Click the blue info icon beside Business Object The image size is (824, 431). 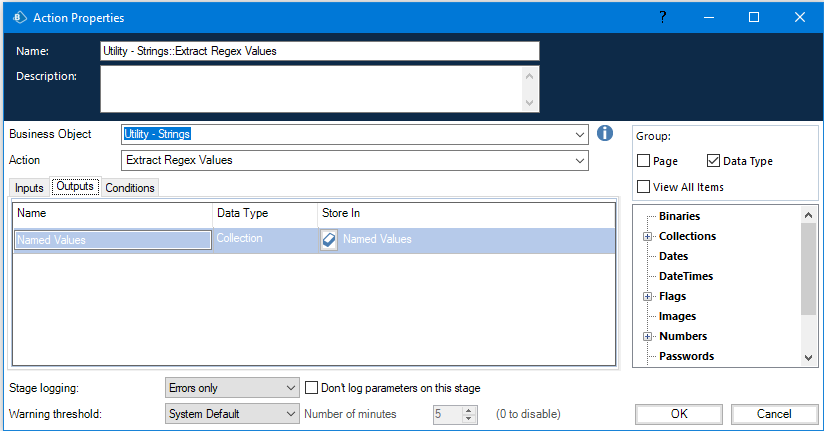604,133
